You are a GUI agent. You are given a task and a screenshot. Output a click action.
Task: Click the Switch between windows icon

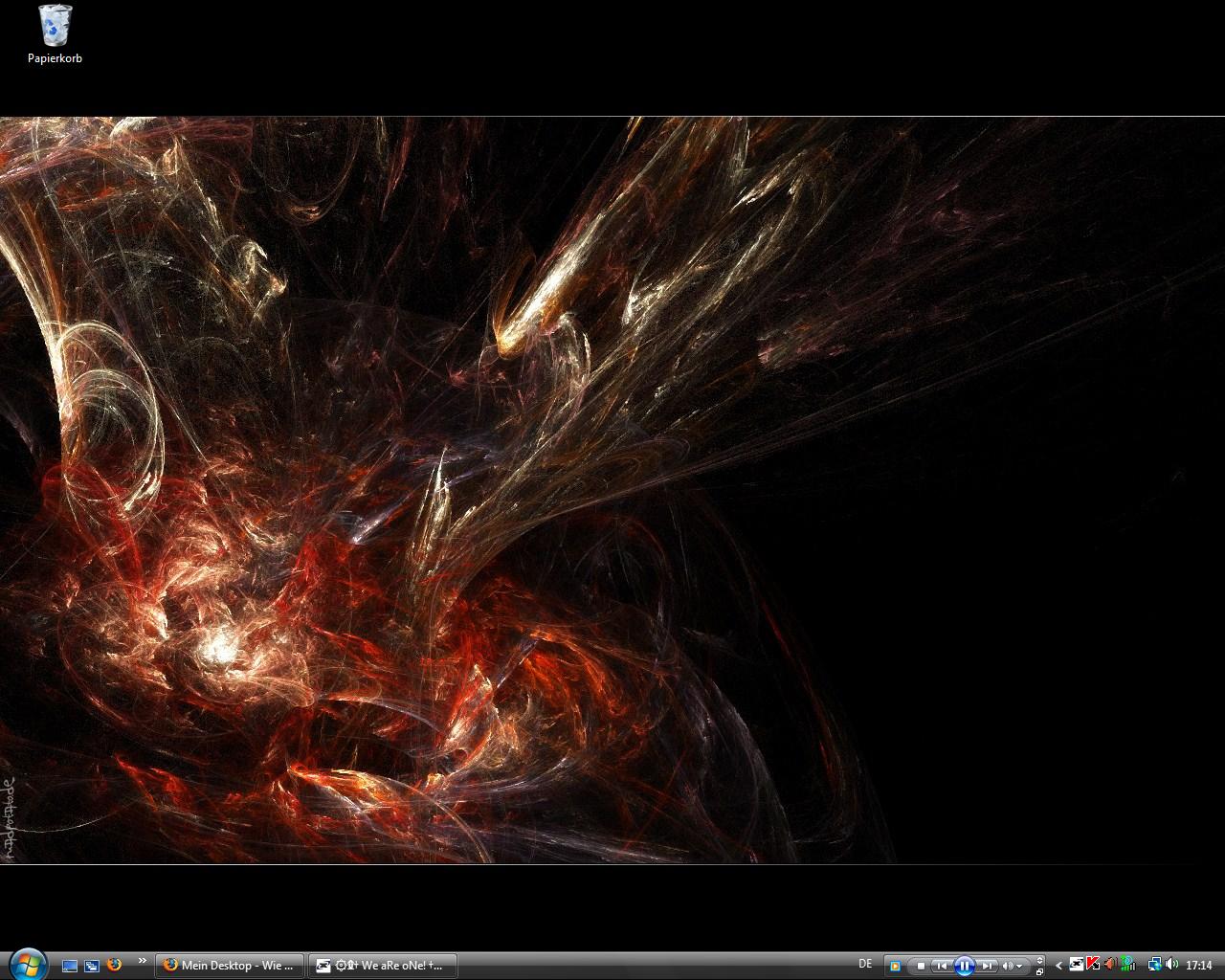92,966
